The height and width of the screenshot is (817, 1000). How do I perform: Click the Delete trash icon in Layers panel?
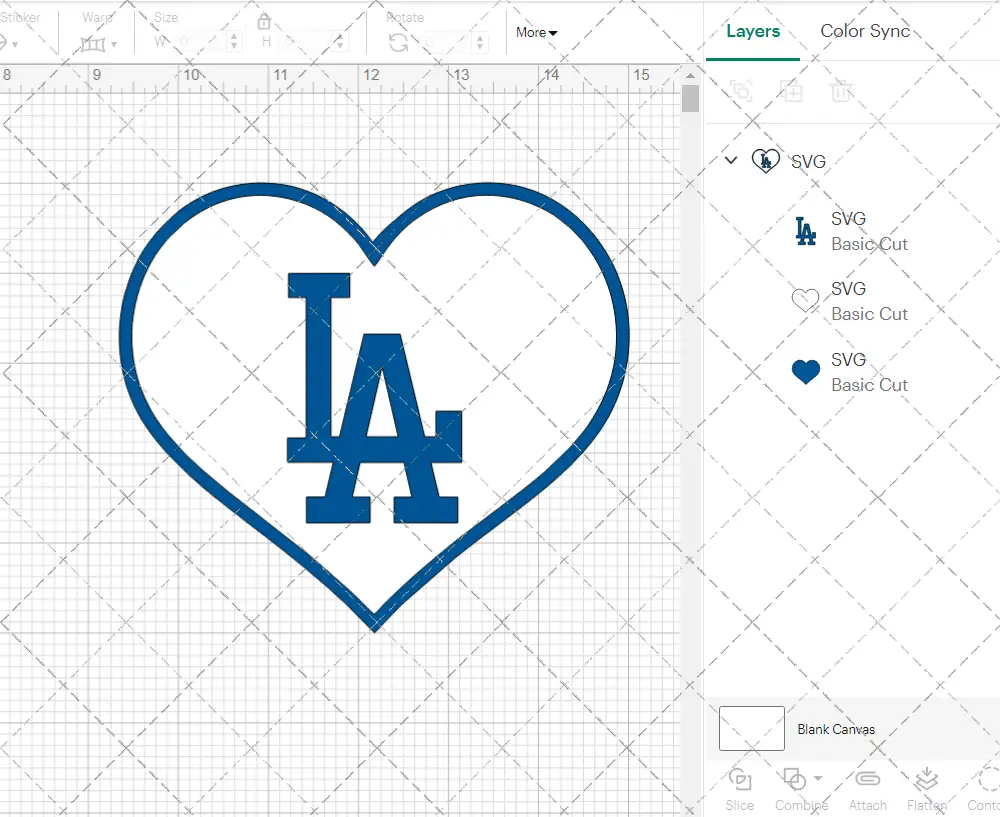(x=841, y=92)
